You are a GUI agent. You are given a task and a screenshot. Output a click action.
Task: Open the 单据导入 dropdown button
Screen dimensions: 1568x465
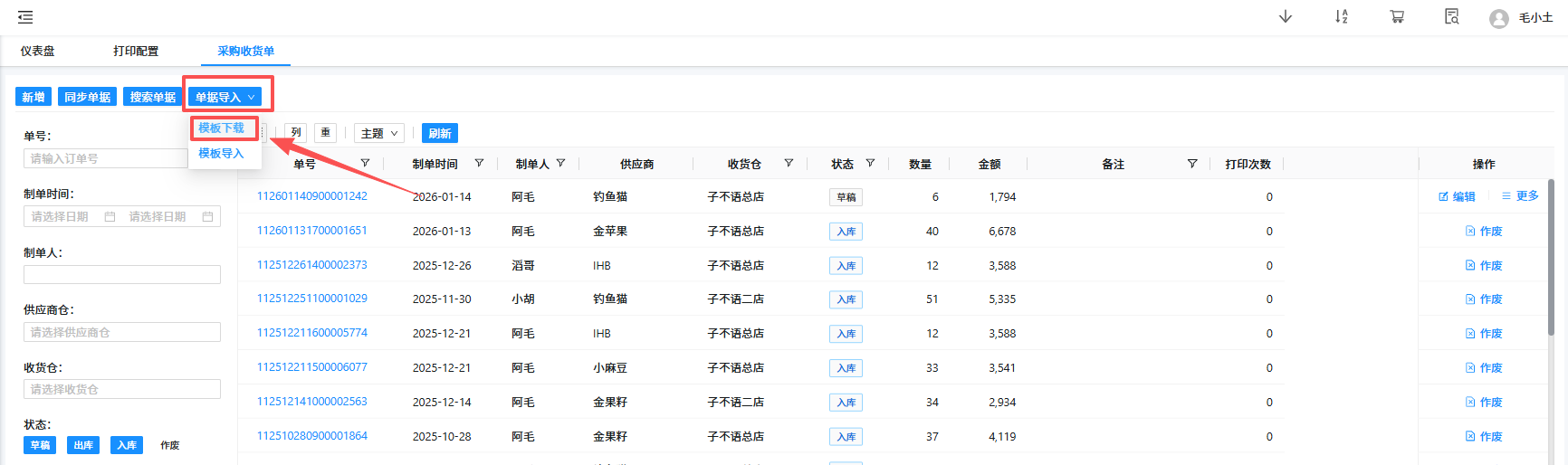coord(225,97)
